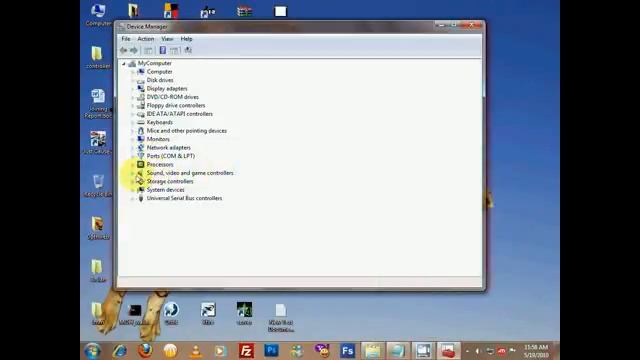640x360 pixels.
Task: Open FileZilla from the taskbar
Action: (x=246, y=351)
